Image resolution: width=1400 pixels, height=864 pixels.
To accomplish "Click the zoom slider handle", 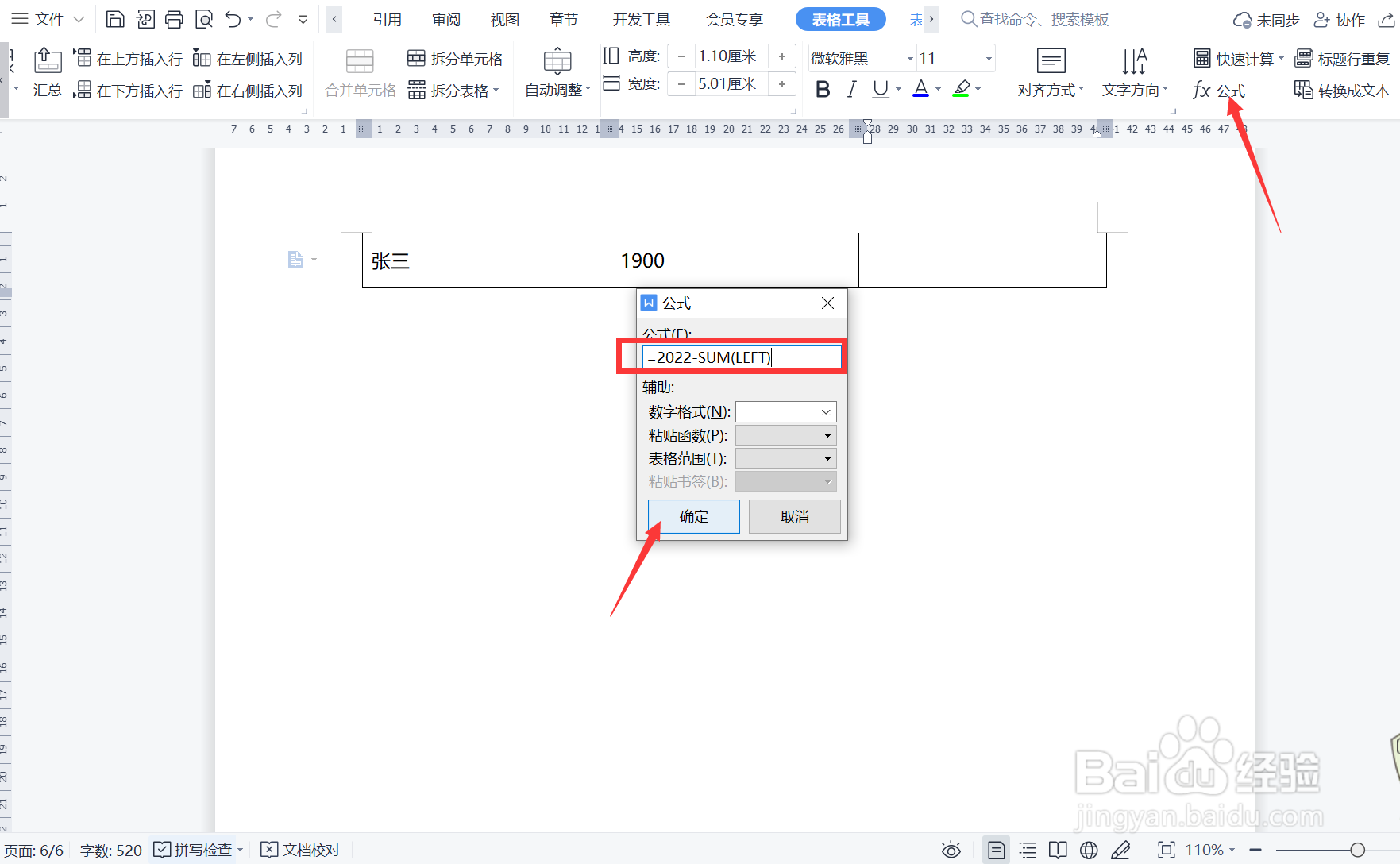I will click(1357, 850).
